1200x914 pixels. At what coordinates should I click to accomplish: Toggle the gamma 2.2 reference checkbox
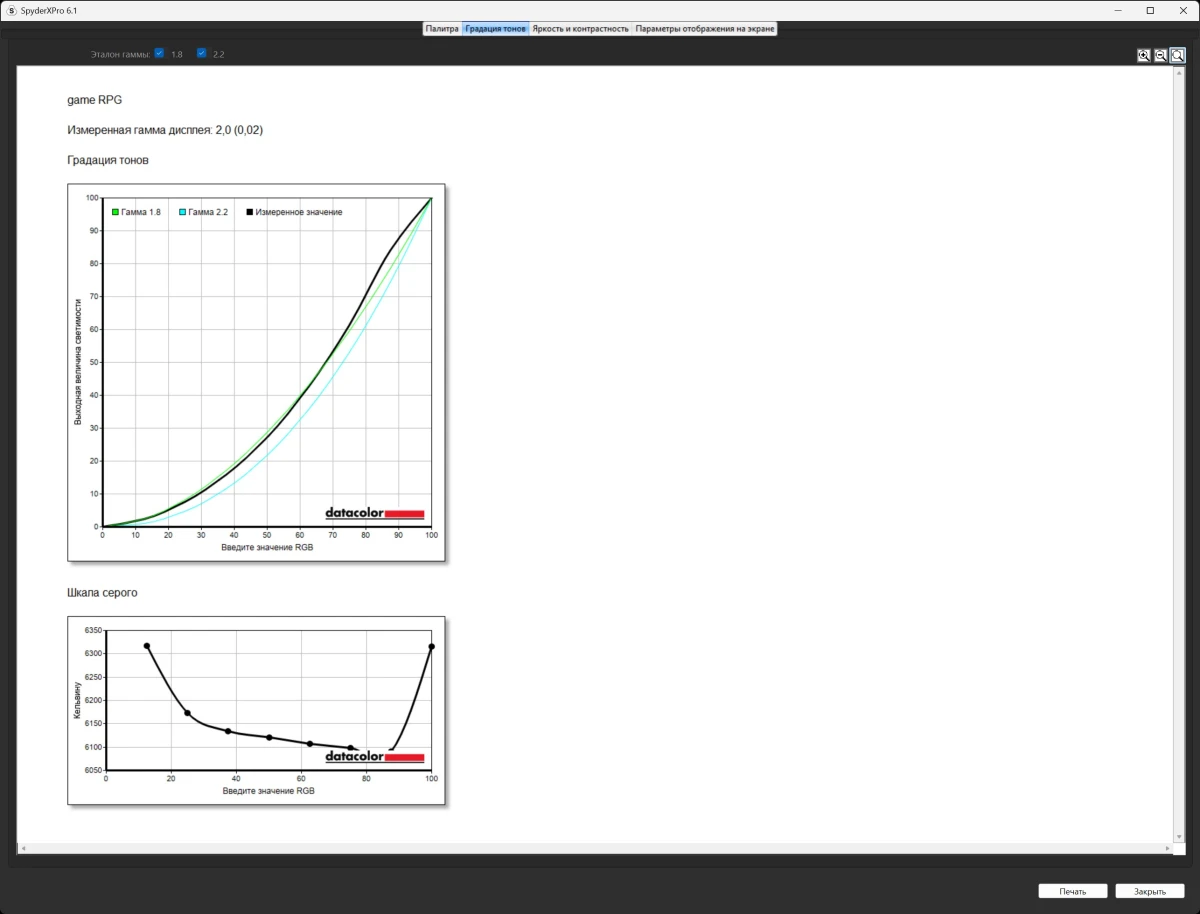201,53
